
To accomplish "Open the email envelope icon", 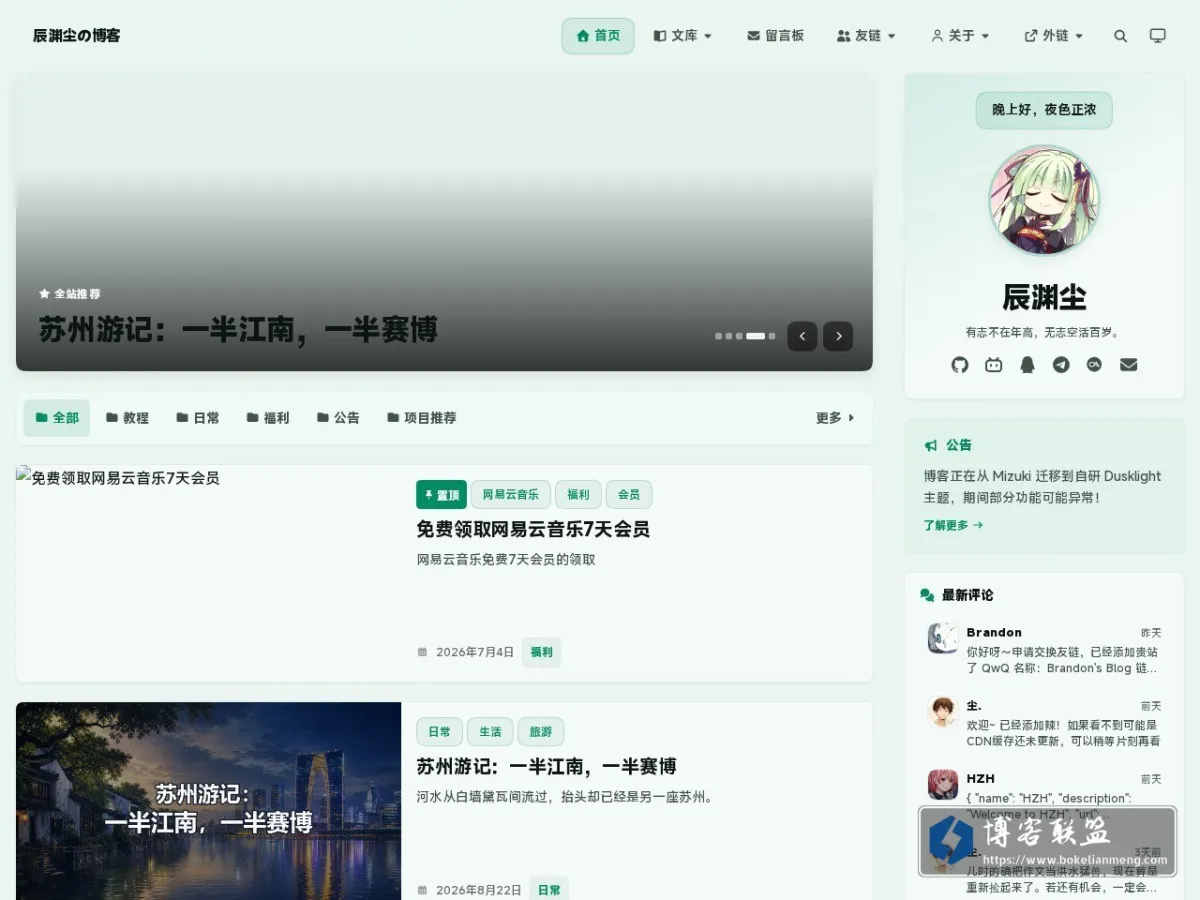I will coord(1129,365).
